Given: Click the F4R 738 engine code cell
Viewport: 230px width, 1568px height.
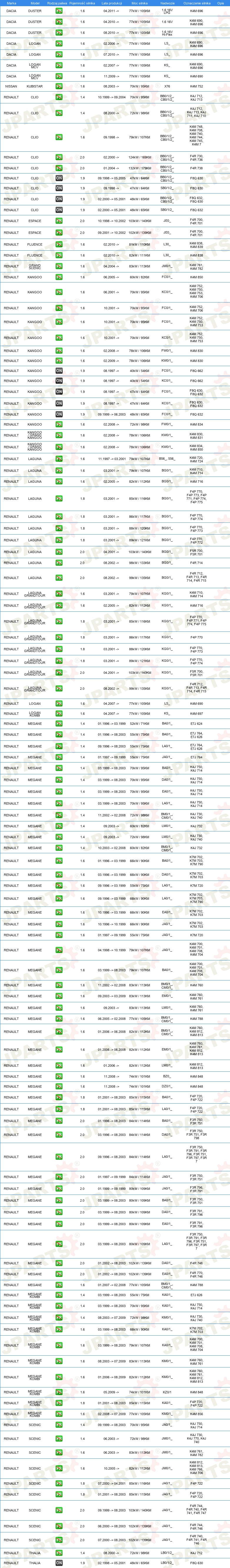Looking at the screenshot, I should pyautogui.click(x=196, y=168).
